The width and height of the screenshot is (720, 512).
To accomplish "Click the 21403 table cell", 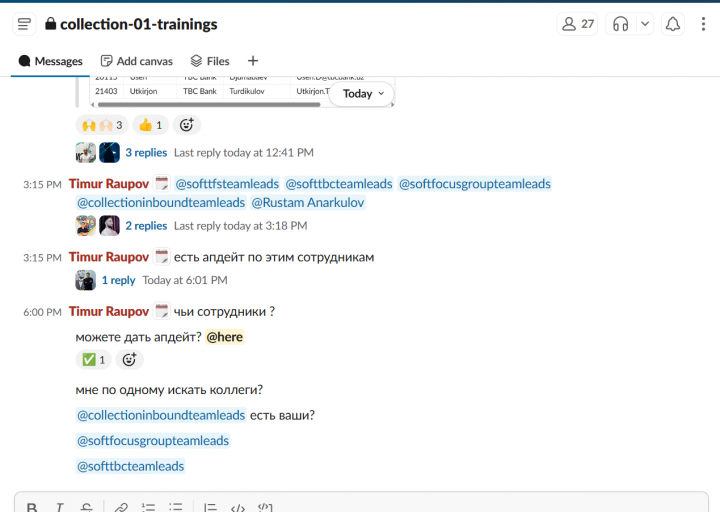I will pyautogui.click(x=106, y=91).
